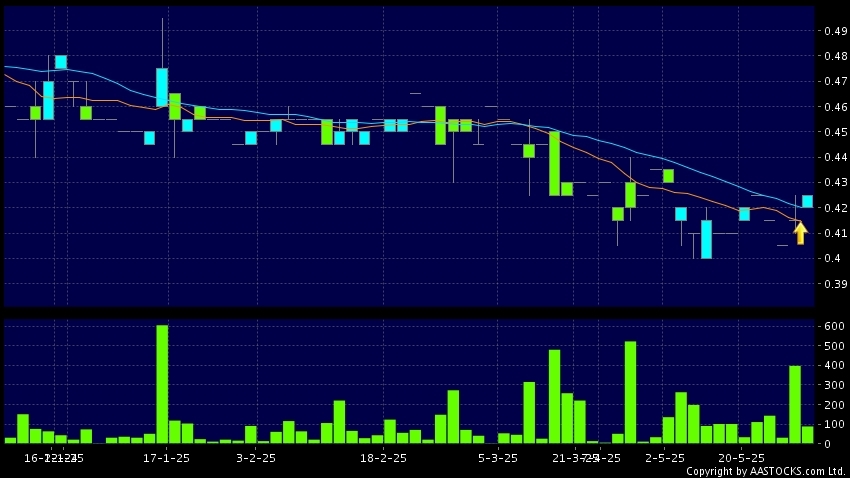Click the last cyan candle at the chart's right end
Screen dimensions: 850x478
[807, 202]
